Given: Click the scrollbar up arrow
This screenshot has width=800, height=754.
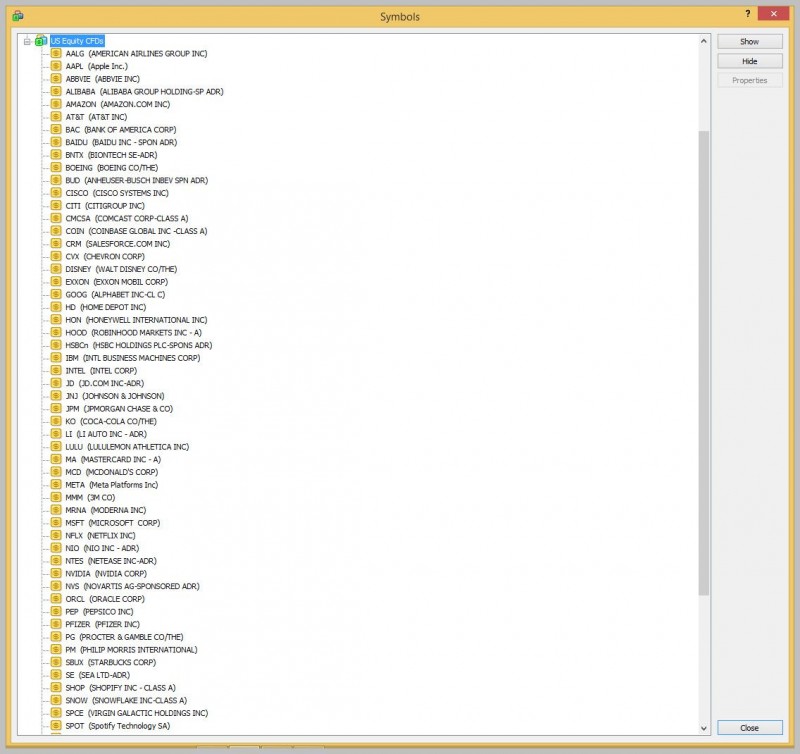Looking at the screenshot, I should pyautogui.click(x=704, y=41).
